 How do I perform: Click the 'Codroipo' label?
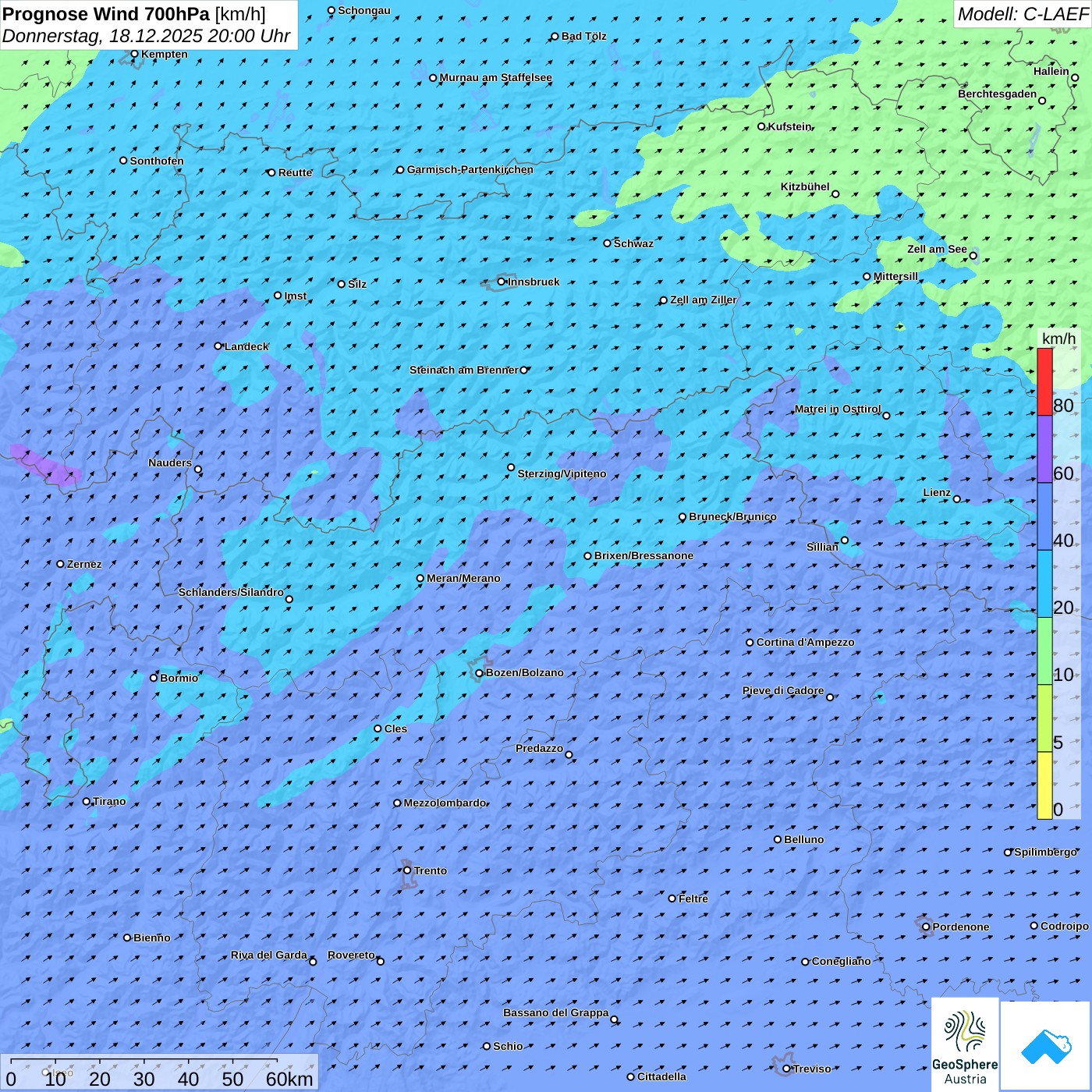(1065, 926)
